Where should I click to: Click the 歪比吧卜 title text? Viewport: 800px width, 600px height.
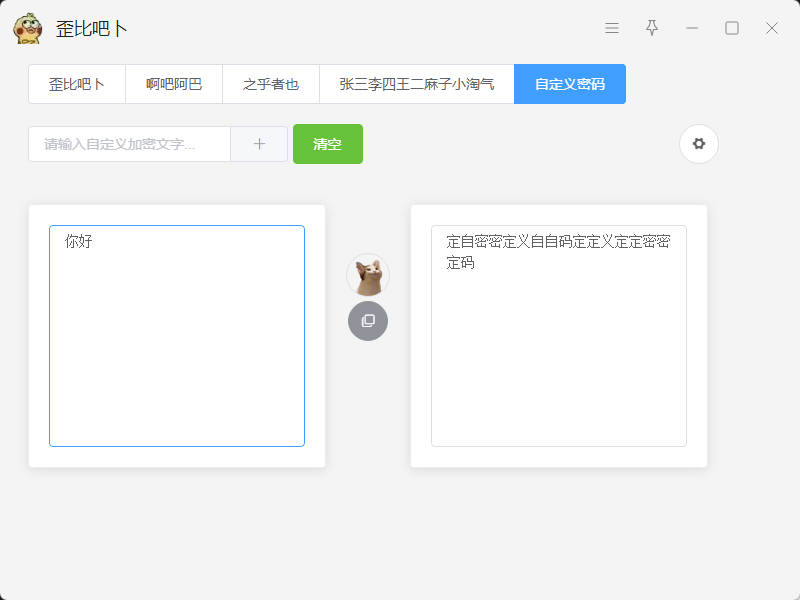(x=92, y=29)
